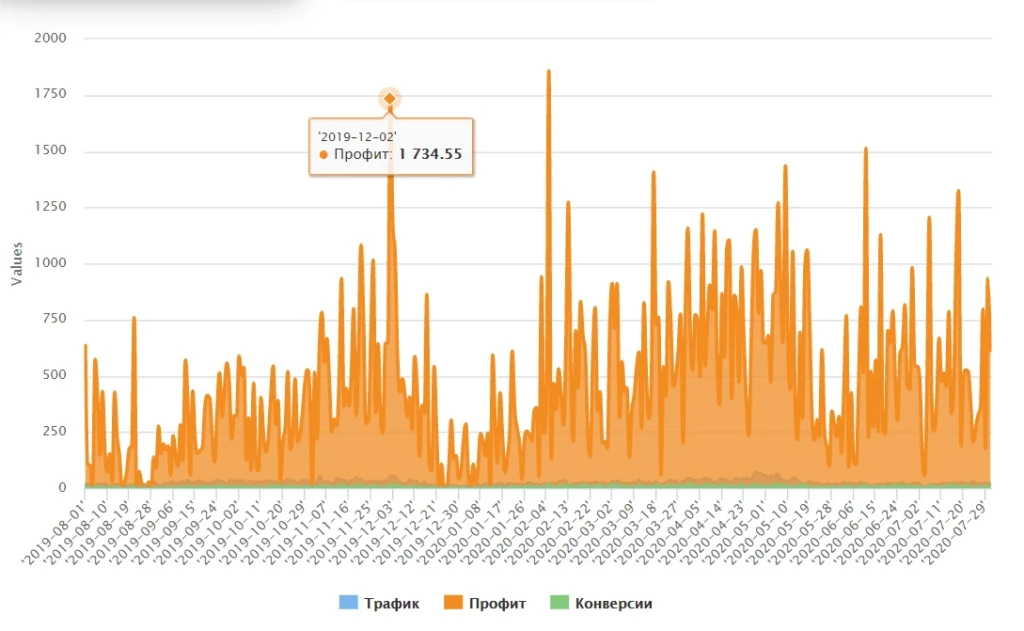The height and width of the screenshot is (631, 1024).
Task: Click the x-axis date label 2020-01-08
Action: [449, 532]
